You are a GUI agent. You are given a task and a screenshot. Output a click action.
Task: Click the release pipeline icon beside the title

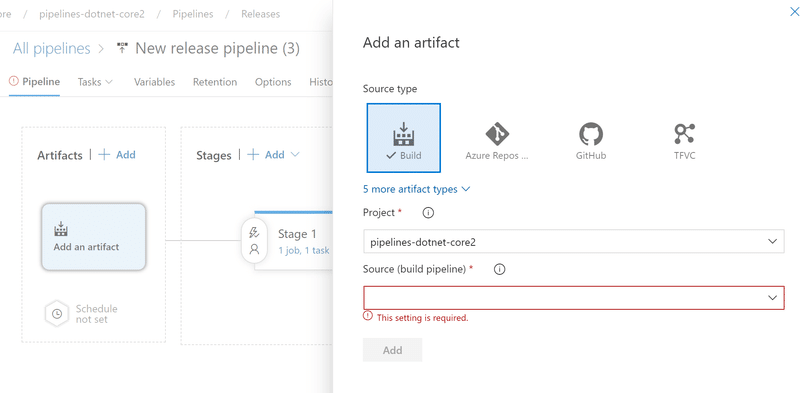(x=122, y=48)
